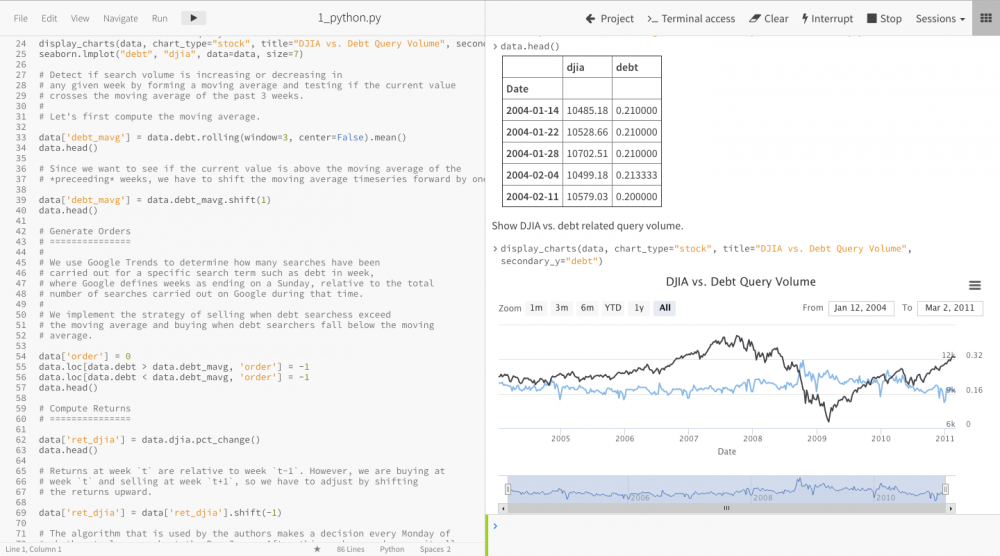Open Terminal access
The height and width of the screenshot is (556, 1000).
pyautogui.click(x=691, y=18)
